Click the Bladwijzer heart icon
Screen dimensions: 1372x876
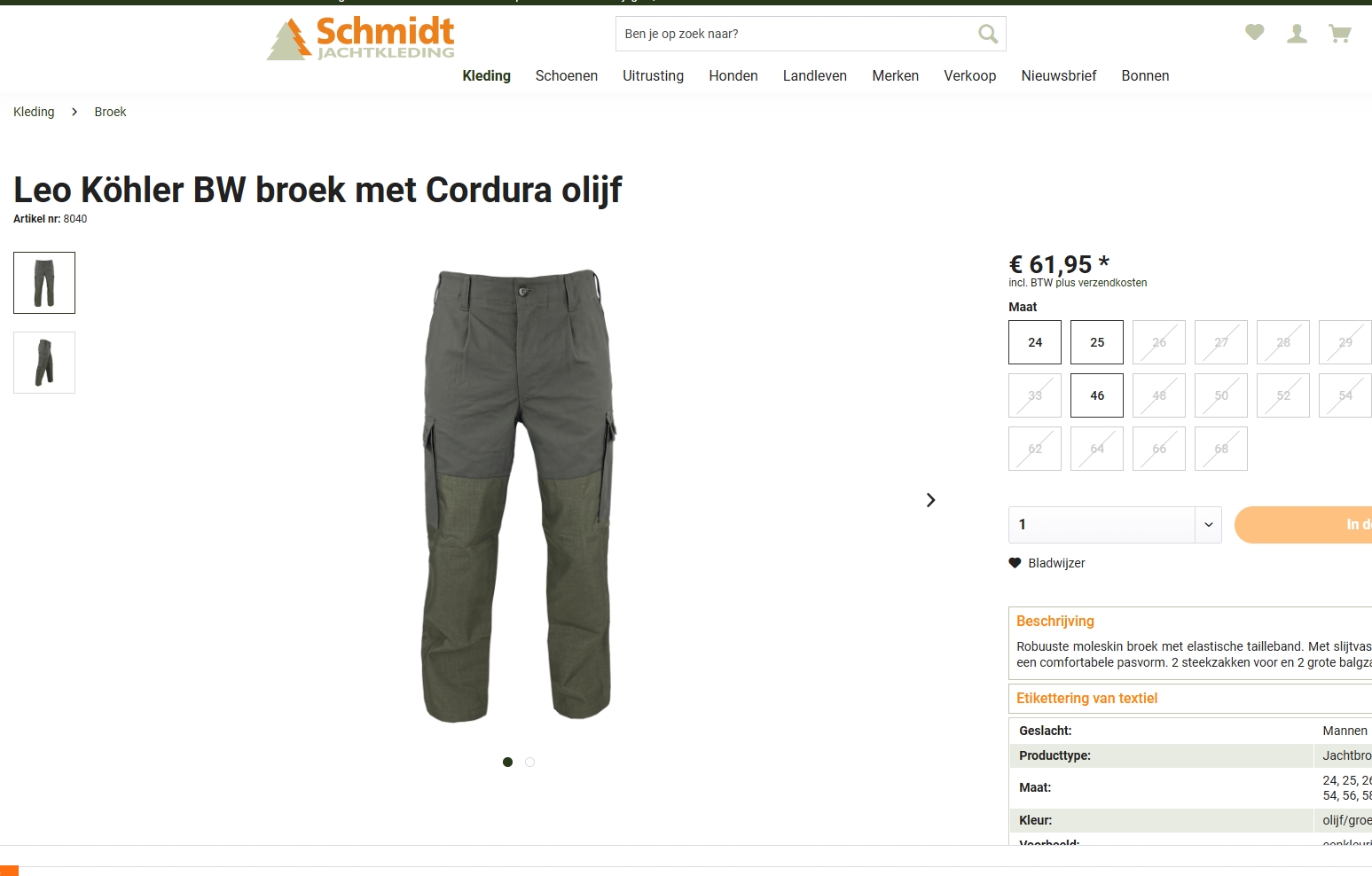[x=1015, y=563]
